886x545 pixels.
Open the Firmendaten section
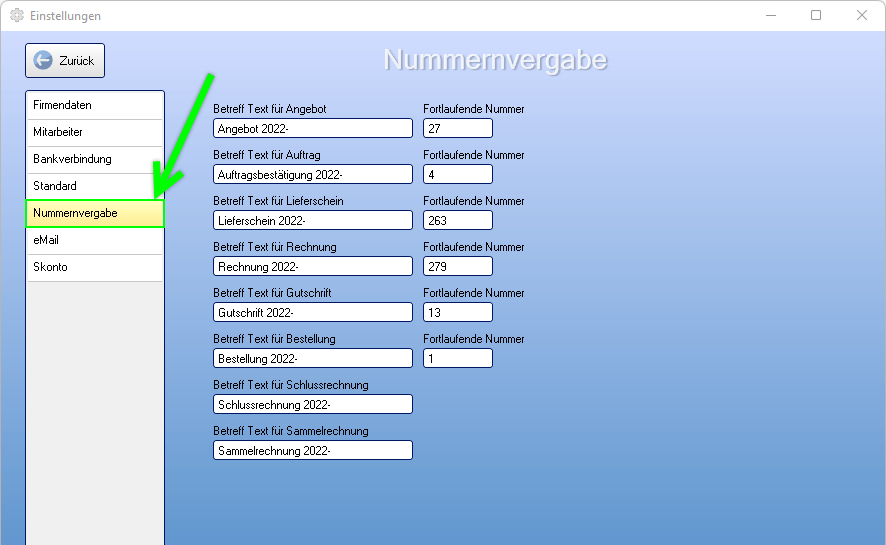[94, 105]
